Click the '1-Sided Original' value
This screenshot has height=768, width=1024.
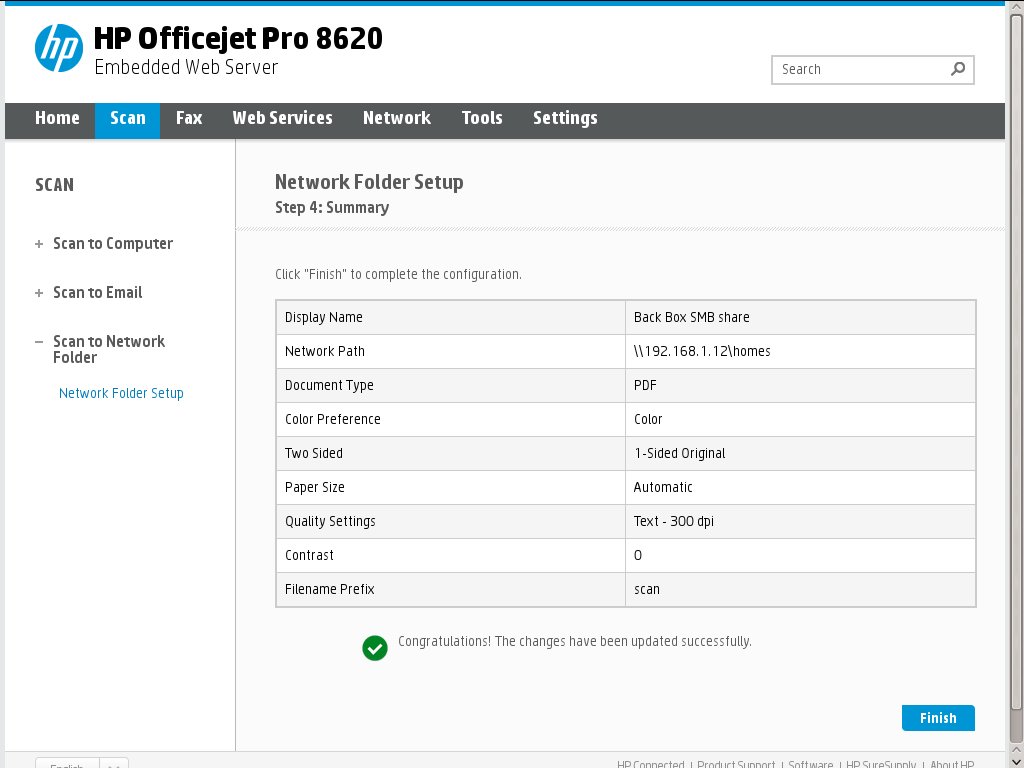(x=680, y=453)
